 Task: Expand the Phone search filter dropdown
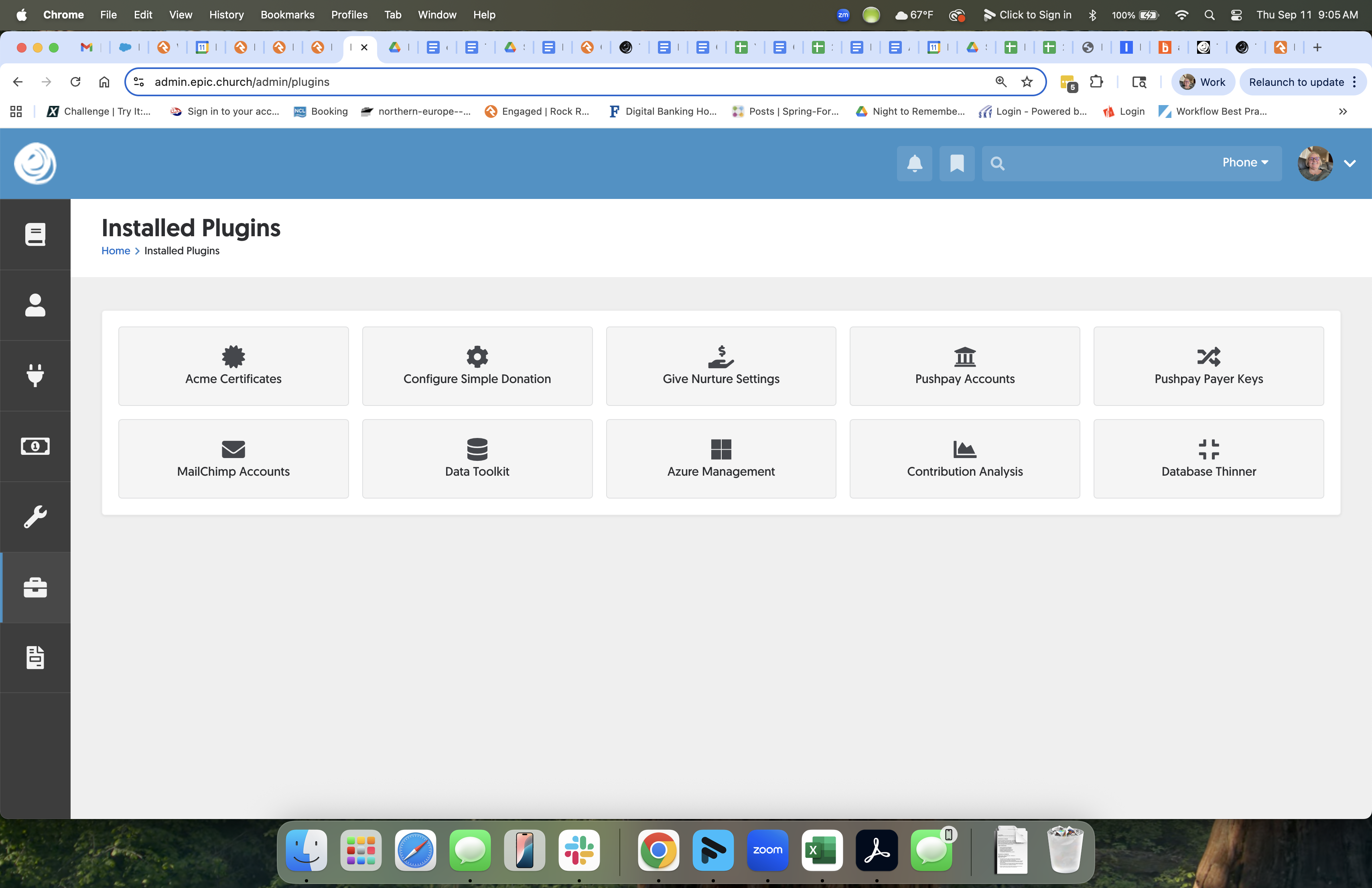pos(1244,162)
